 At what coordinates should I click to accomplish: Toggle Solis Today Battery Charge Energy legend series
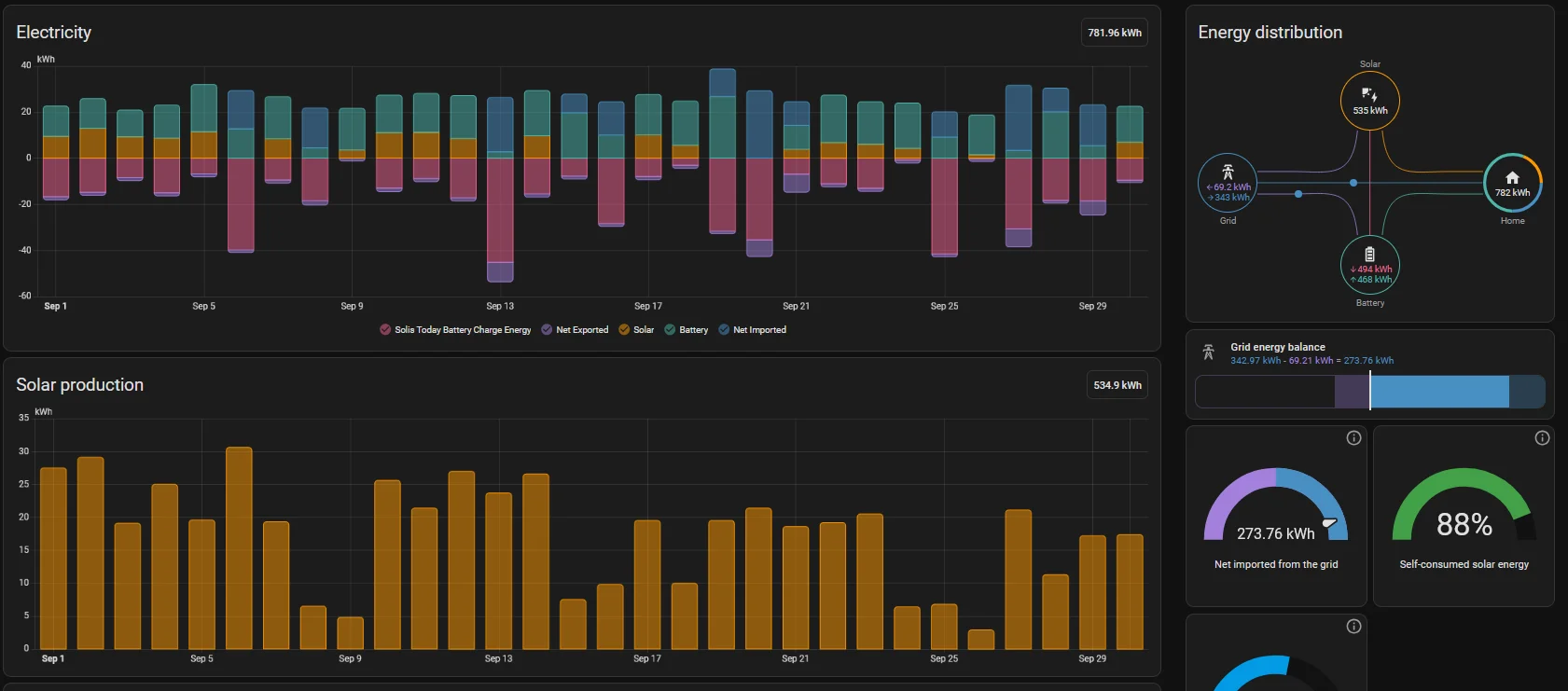(x=455, y=330)
